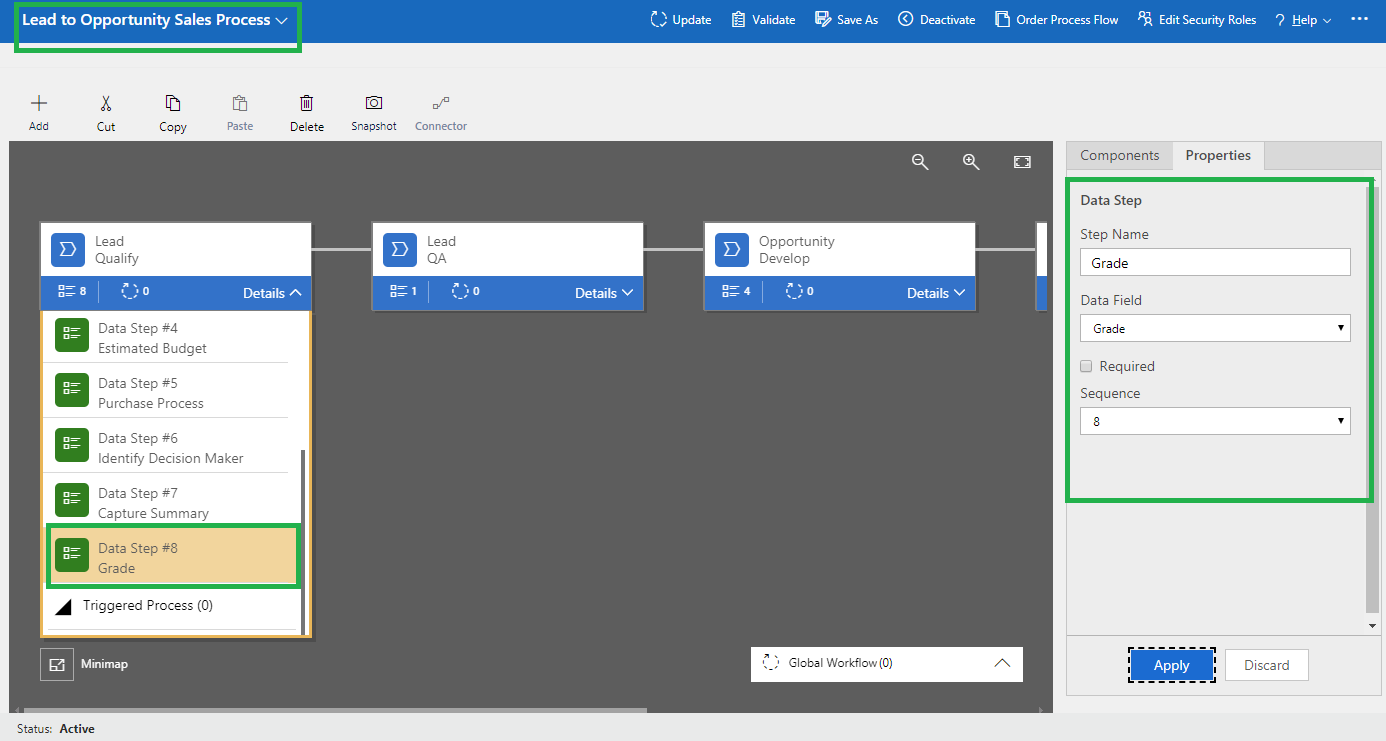Click the Discard button
Image resolution: width=1386 pixels, height=741 pixels.
tap(1266, 665)
